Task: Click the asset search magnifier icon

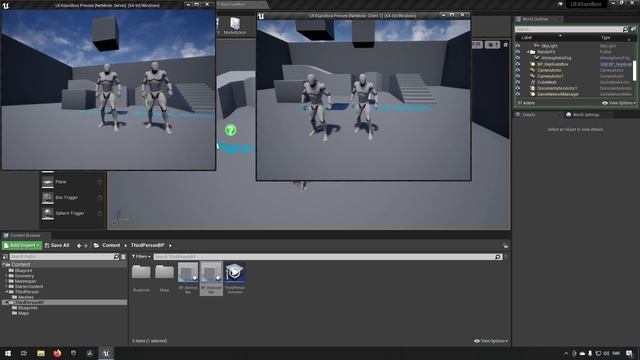Action: (498, 257)
